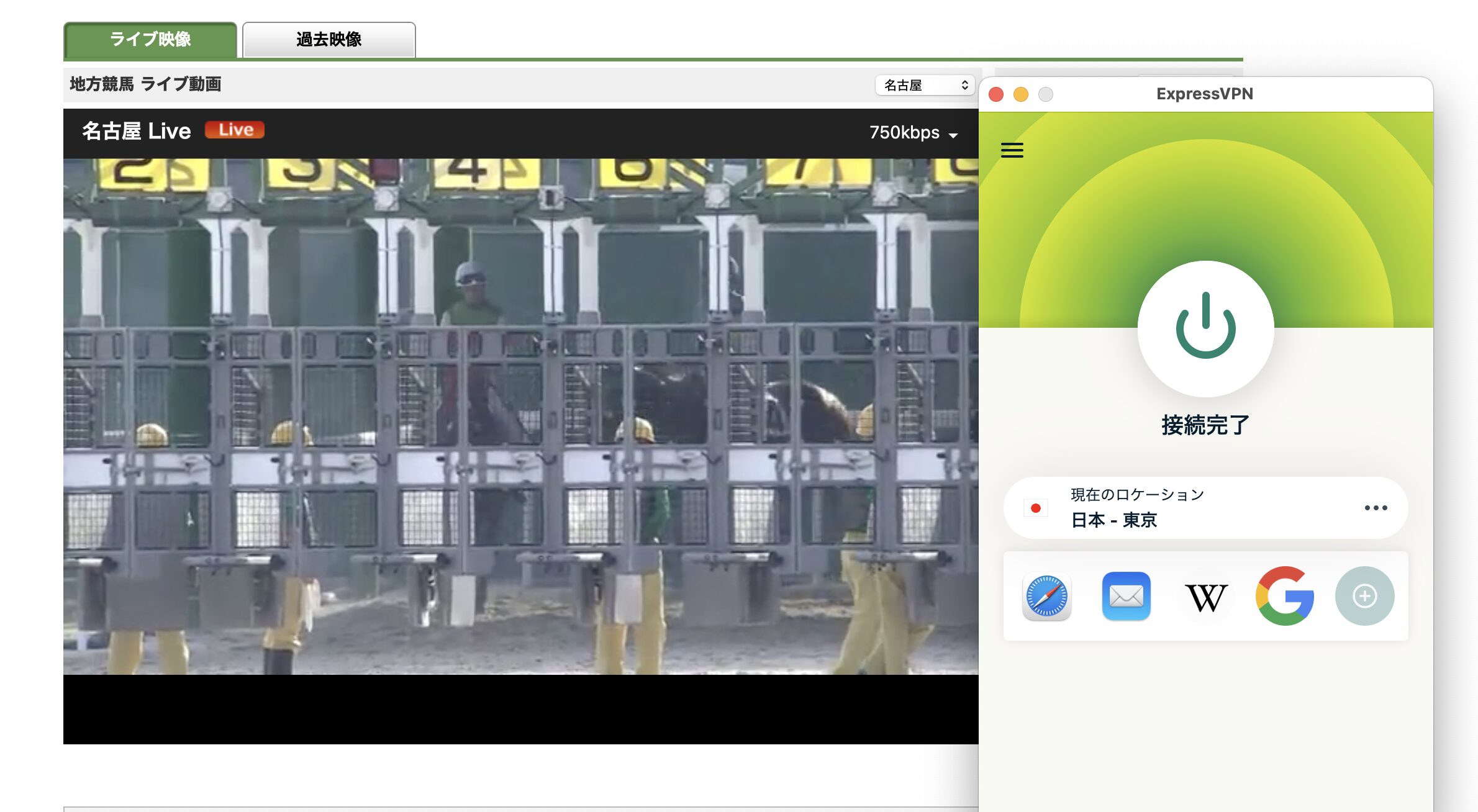Switch to the 過去映像 tab

(329, 40)
